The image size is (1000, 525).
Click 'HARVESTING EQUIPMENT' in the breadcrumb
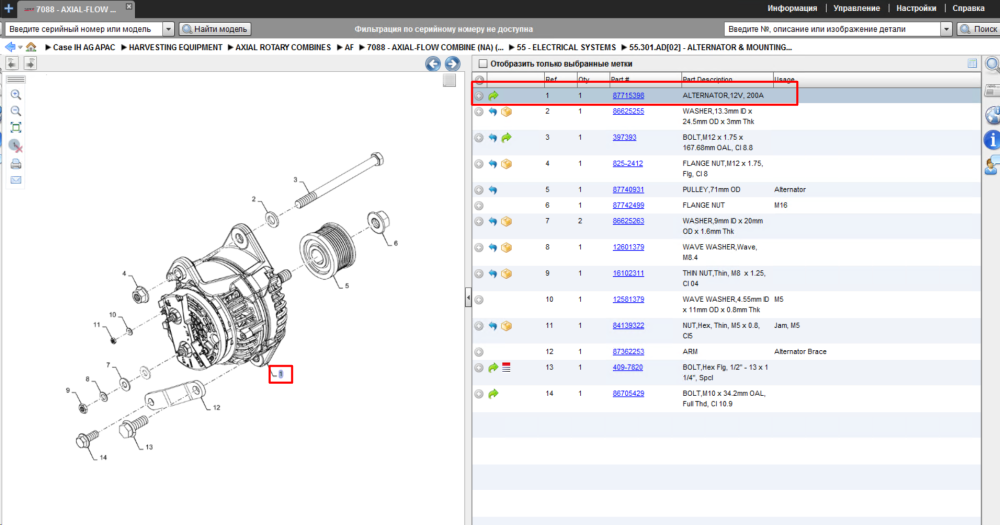click(x=175, y=47)
